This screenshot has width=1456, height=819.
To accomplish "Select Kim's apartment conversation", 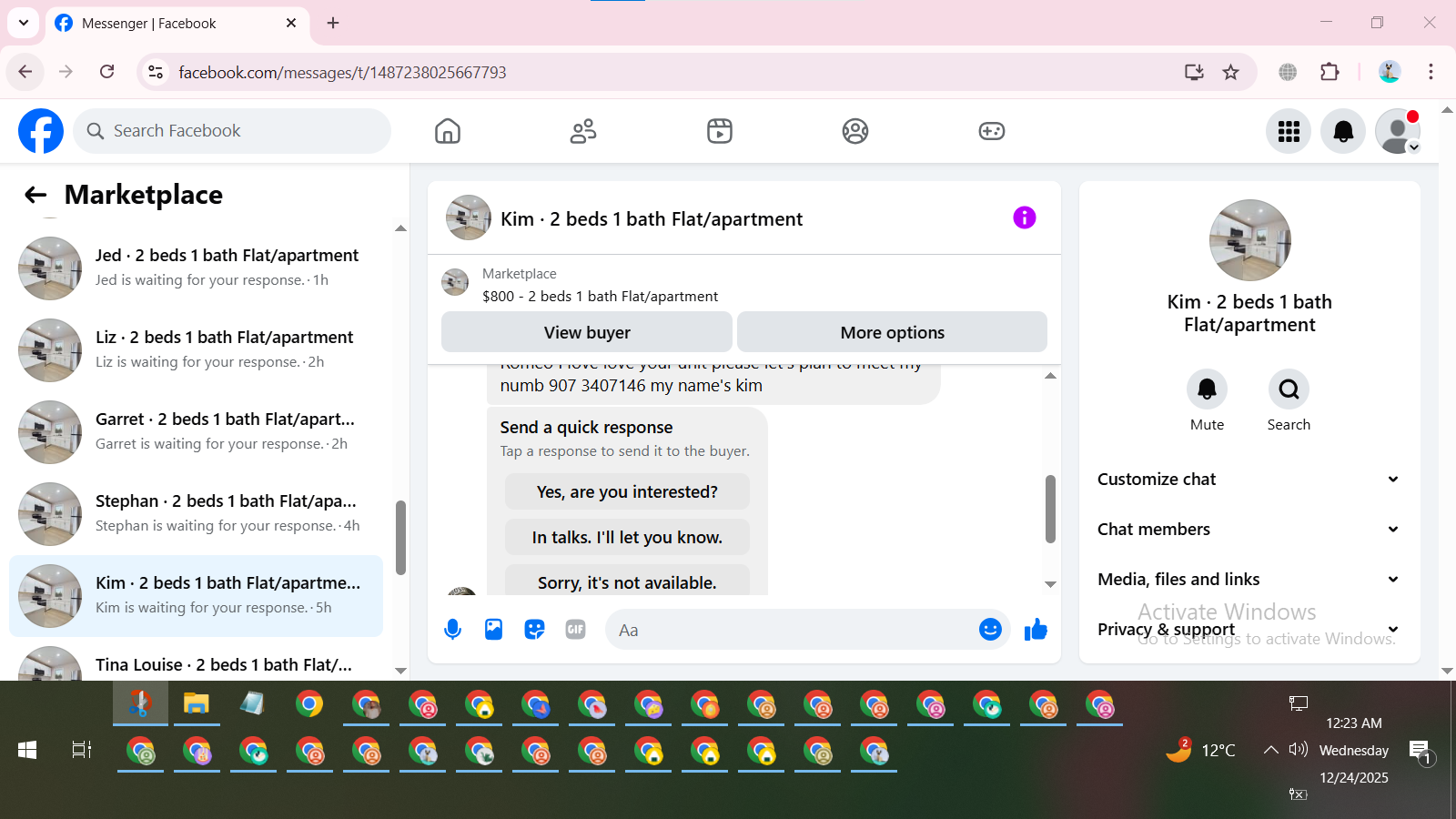I will tap(196, 596).
